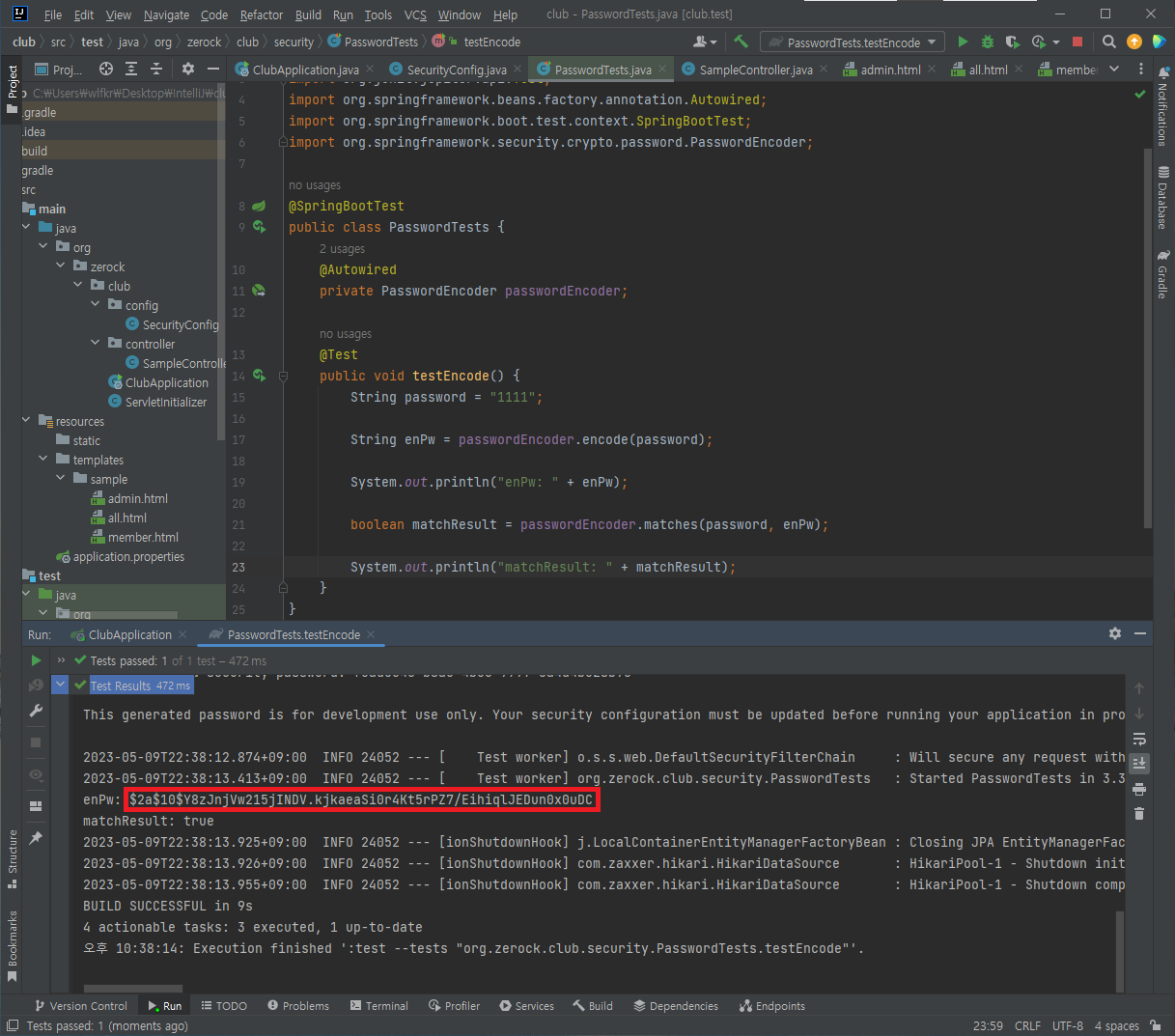Click the green inspection checkmark in the editor corner

pos(1140,95)
